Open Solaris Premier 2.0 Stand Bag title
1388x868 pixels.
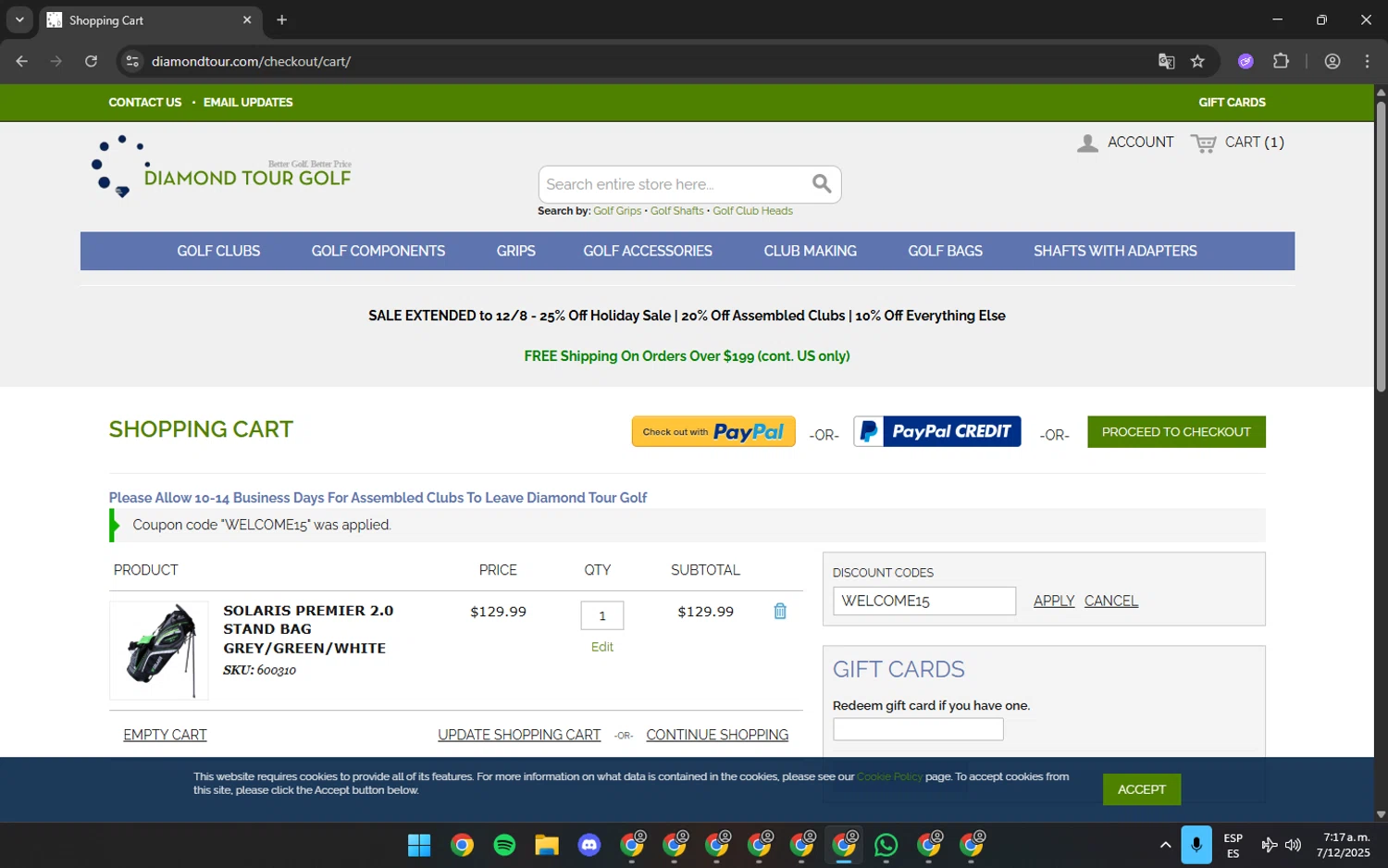tap(308, 629)
